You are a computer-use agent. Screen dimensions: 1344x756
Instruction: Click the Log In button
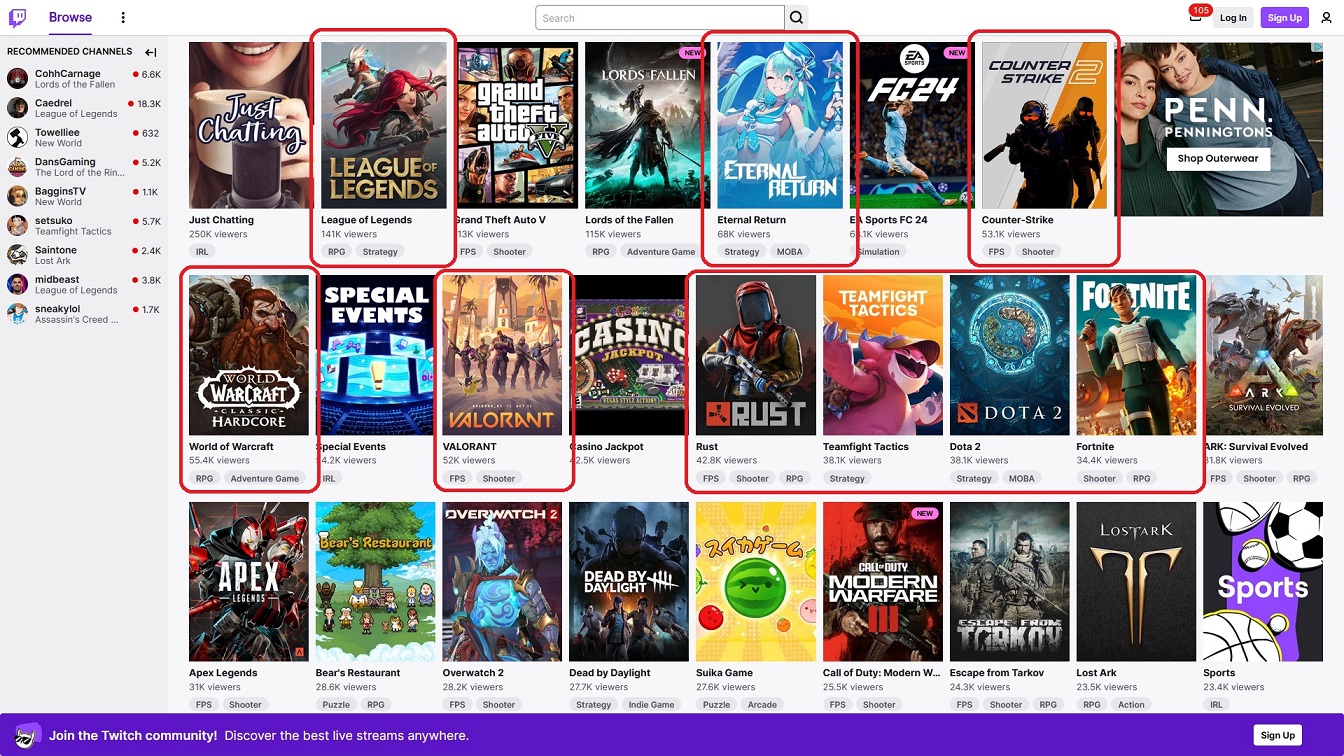click(1233, 18)
